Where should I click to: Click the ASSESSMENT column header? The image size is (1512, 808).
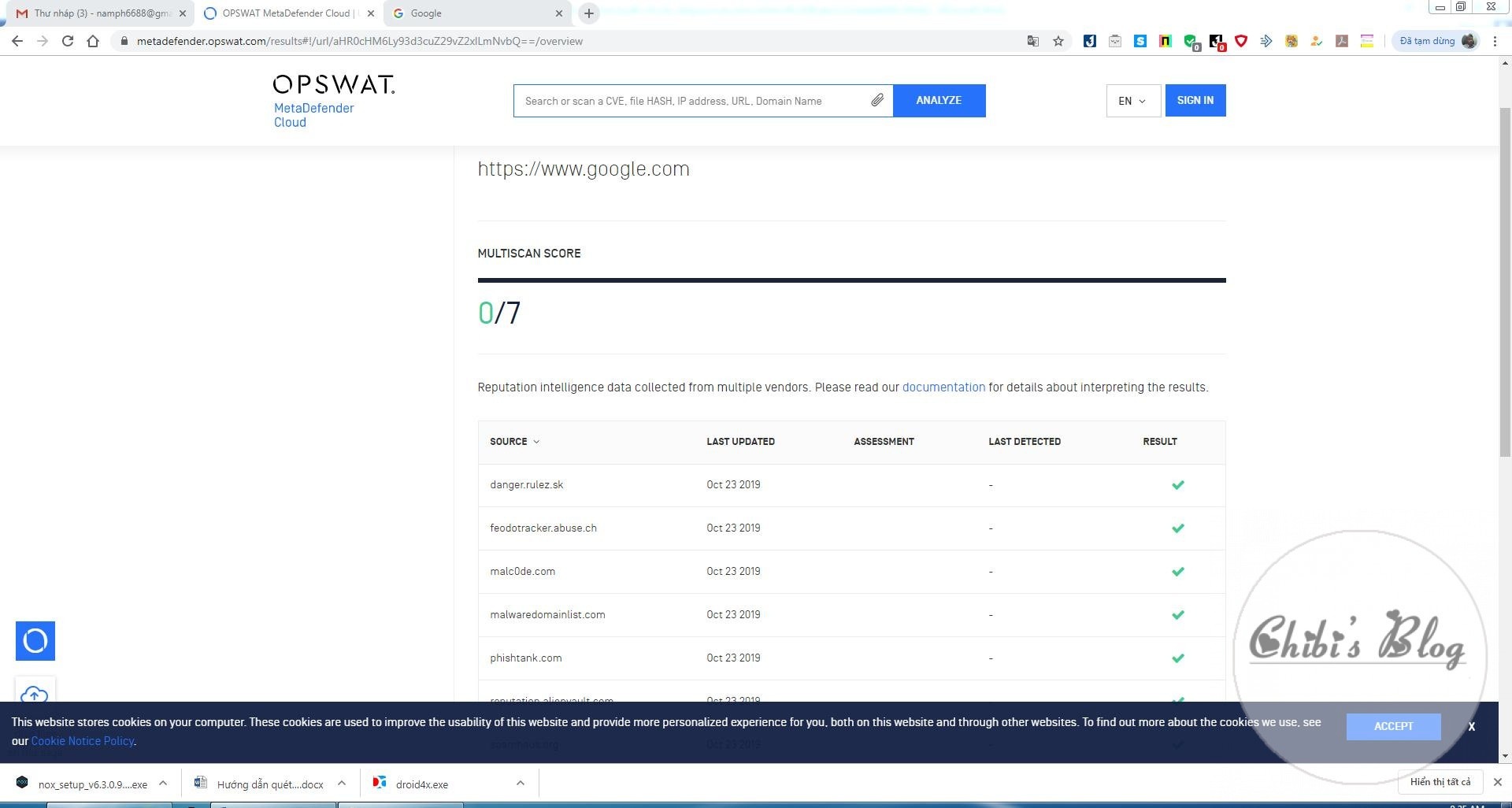[x=884, y=442]
